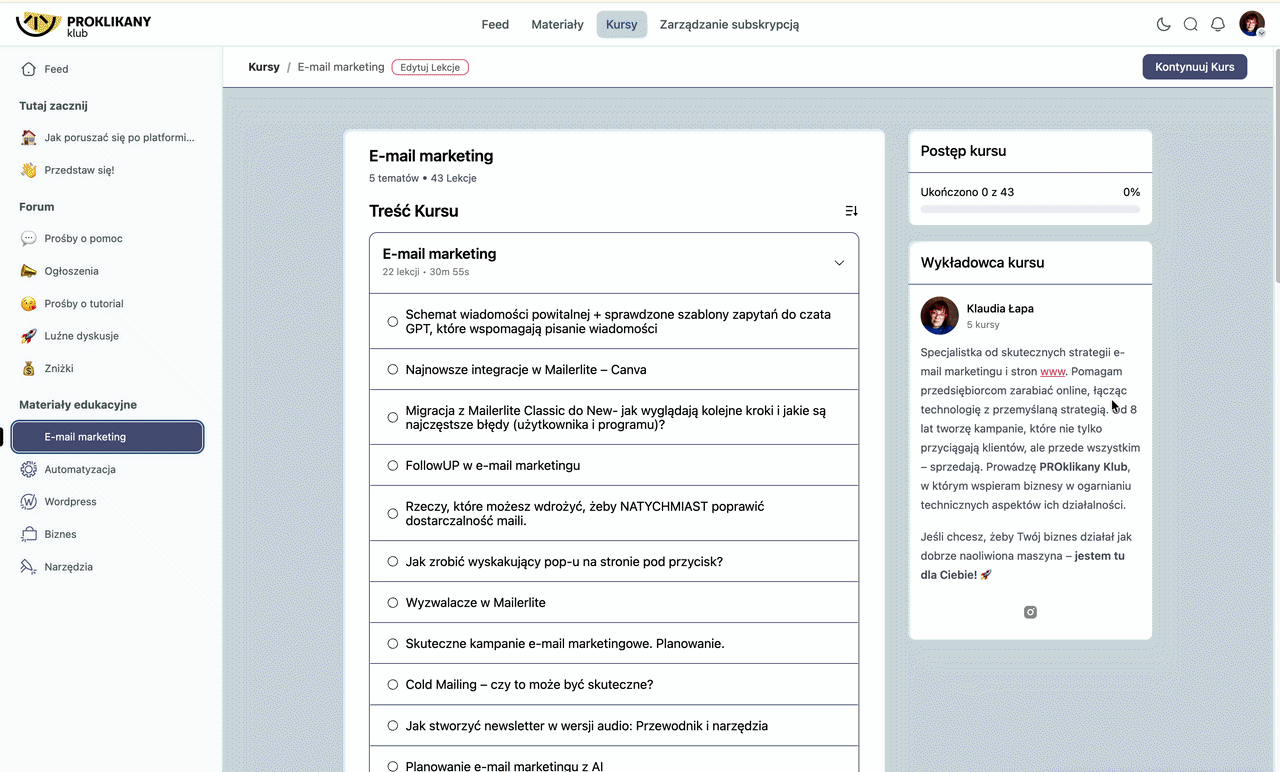
Task: Open Feed home icon in sidebar
Action: pos(29,69)
